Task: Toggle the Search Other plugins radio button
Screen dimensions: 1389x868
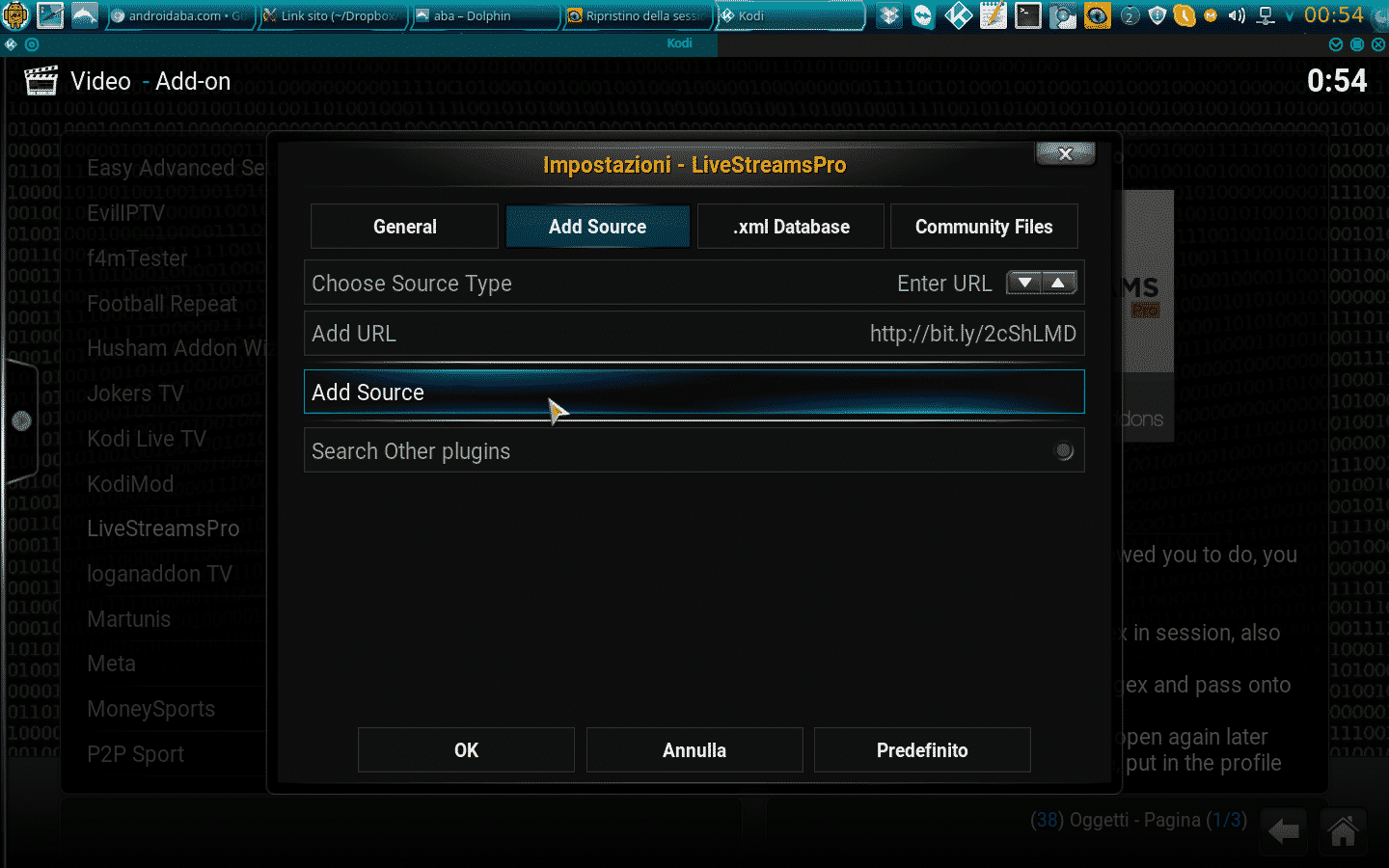Action: pos(1063,450)
